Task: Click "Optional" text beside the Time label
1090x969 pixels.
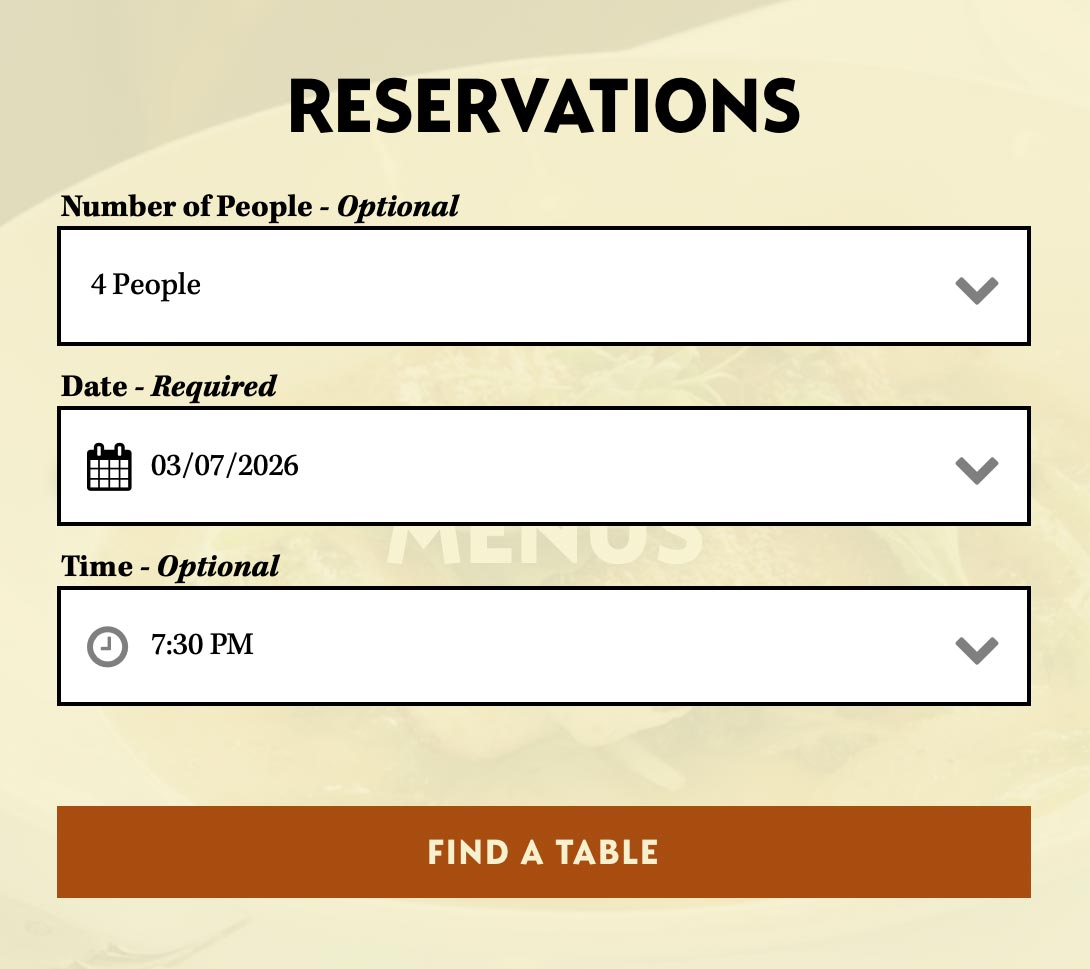Action: click(219, 566)
